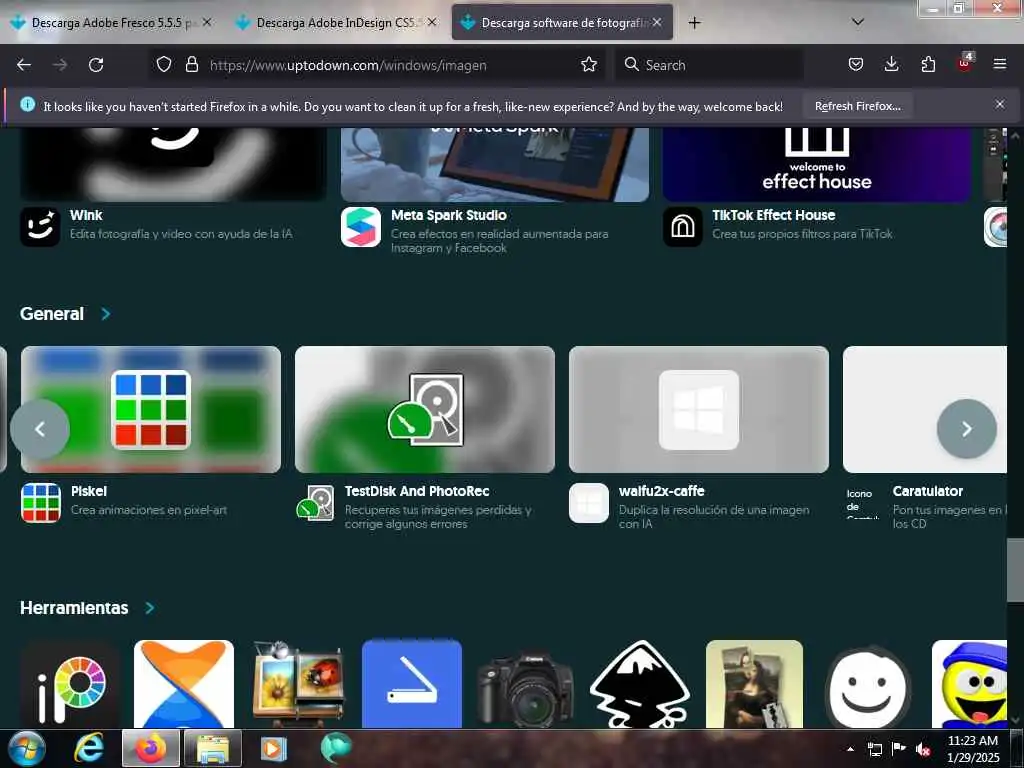Click the page vertical scrollbar thumb
1024x768 pixels.
pos(1015,570)
